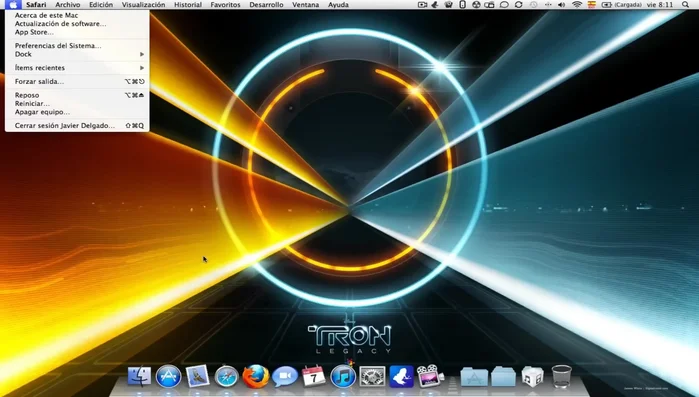Click the Wi-Fi status icon
Screen dimensions: 699x397
tap(577, 5)
